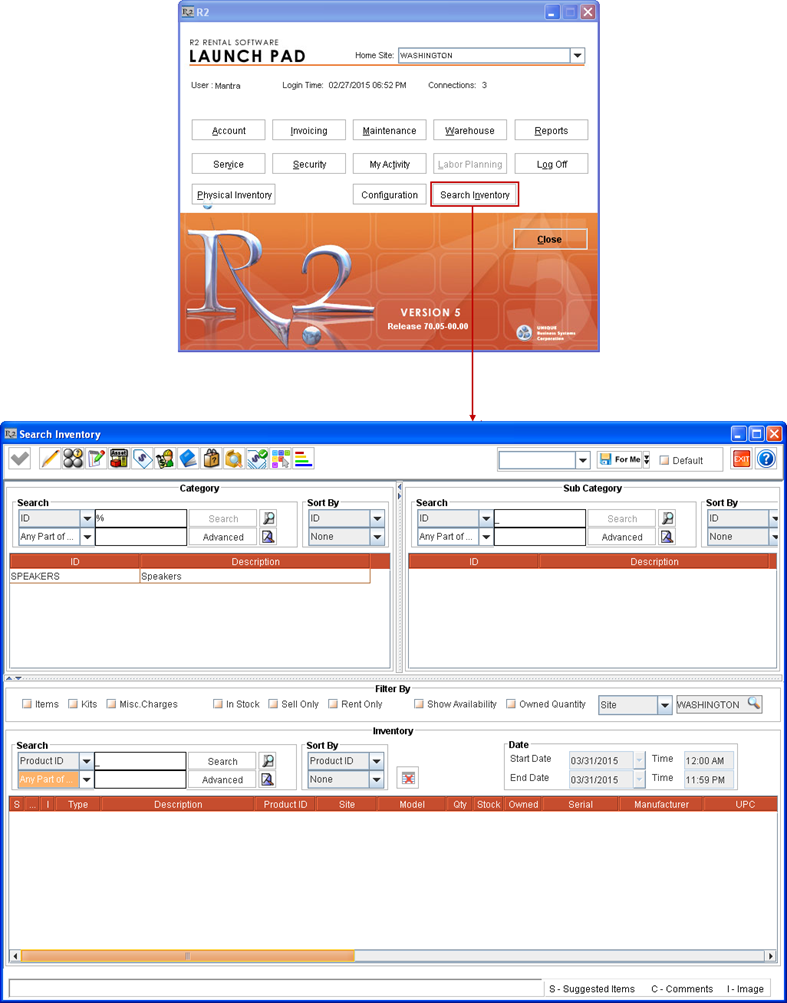Open the Inventory Sort By Product ID dropdown

coord(376,761)
